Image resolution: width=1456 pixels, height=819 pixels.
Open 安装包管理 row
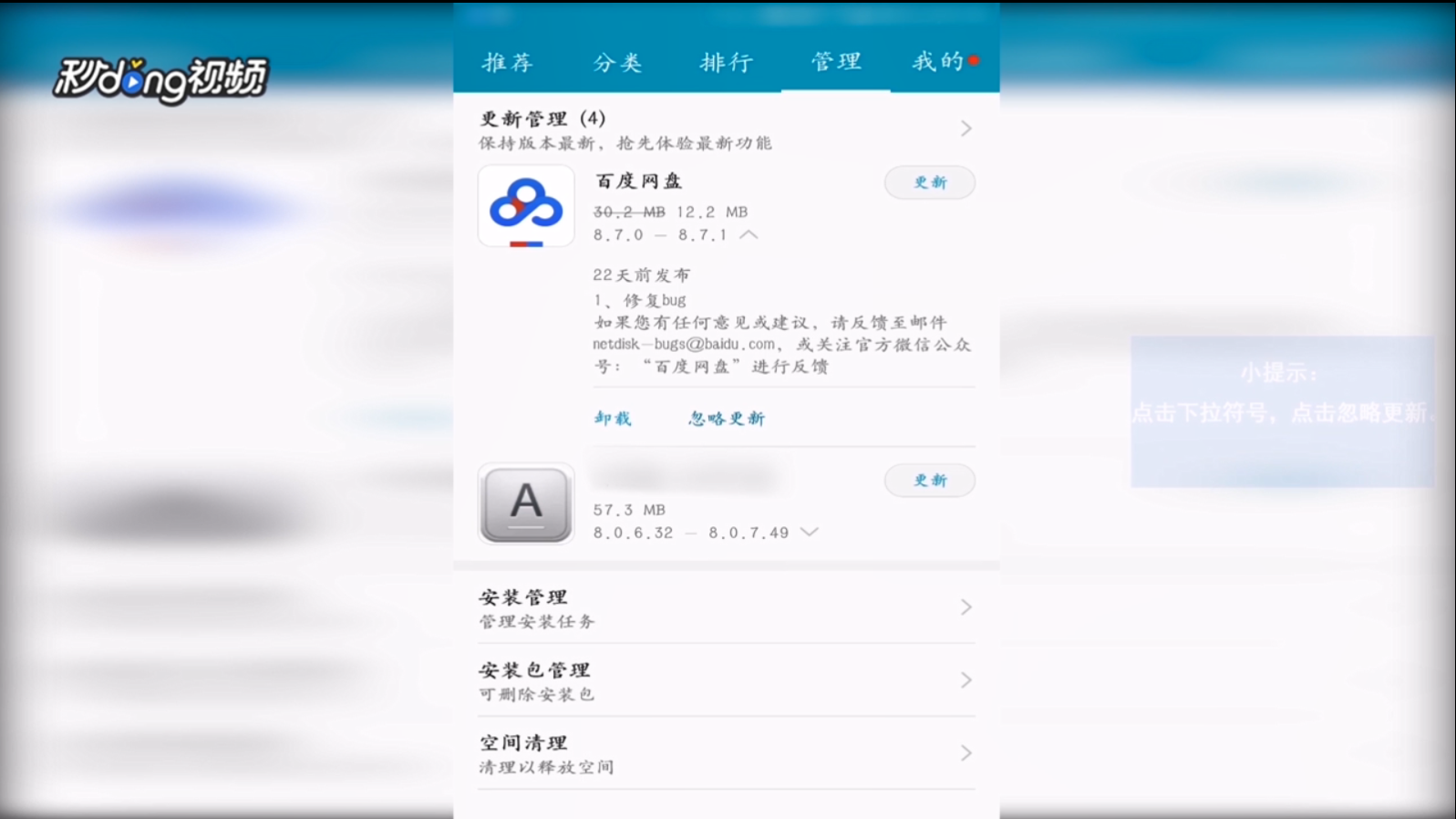[x=727, y=680]
